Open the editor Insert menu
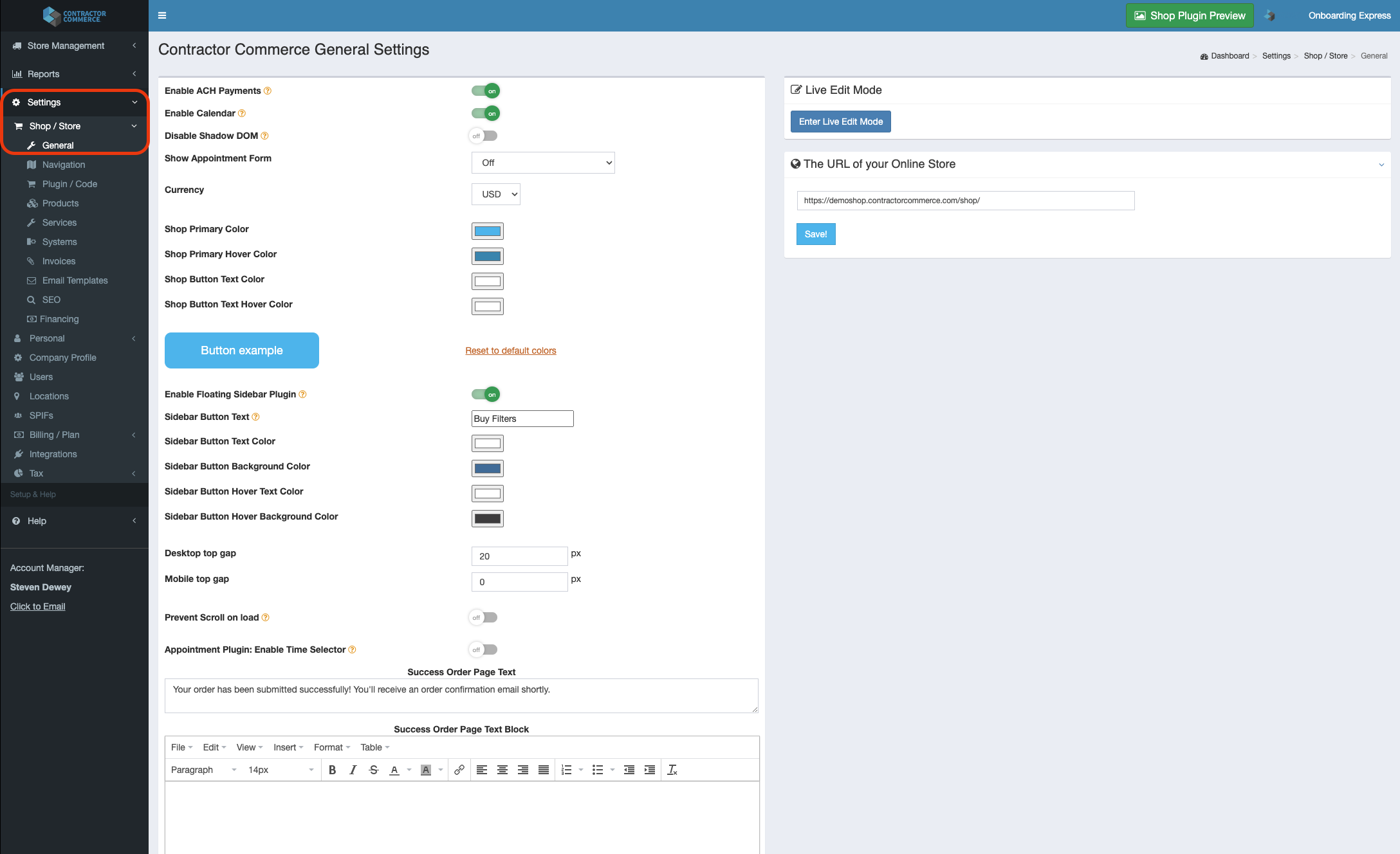The height and width of the screenshot is (854, 1400). 288,747
